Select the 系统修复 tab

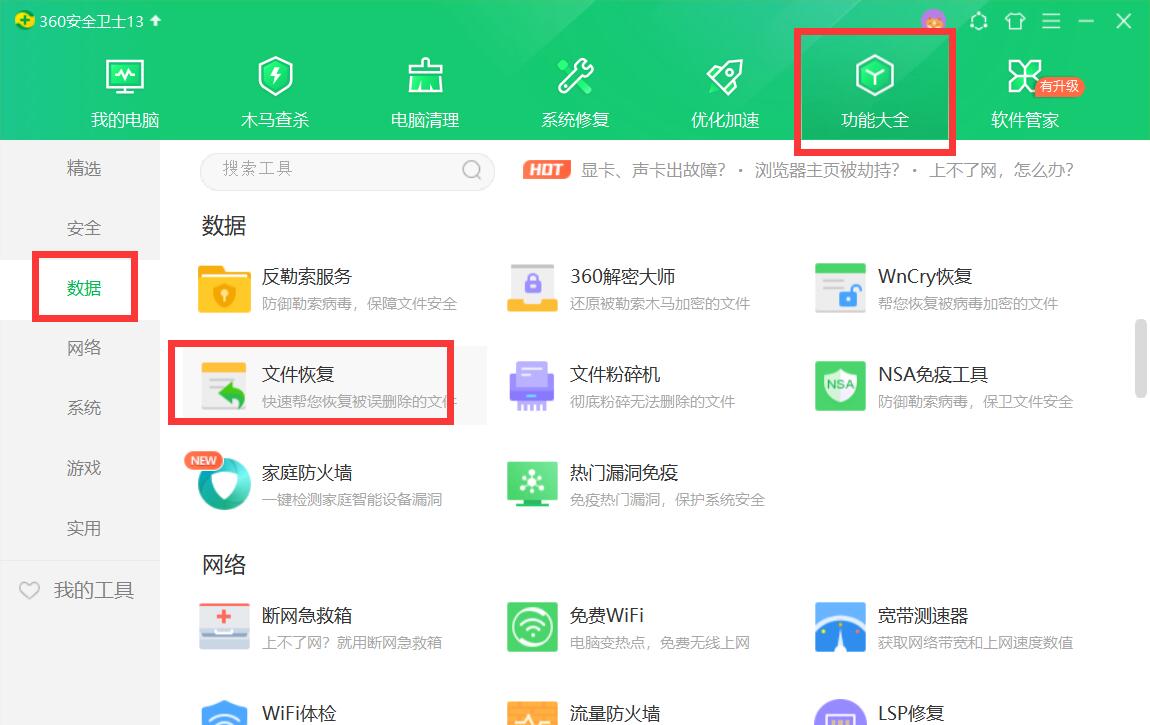575,93
